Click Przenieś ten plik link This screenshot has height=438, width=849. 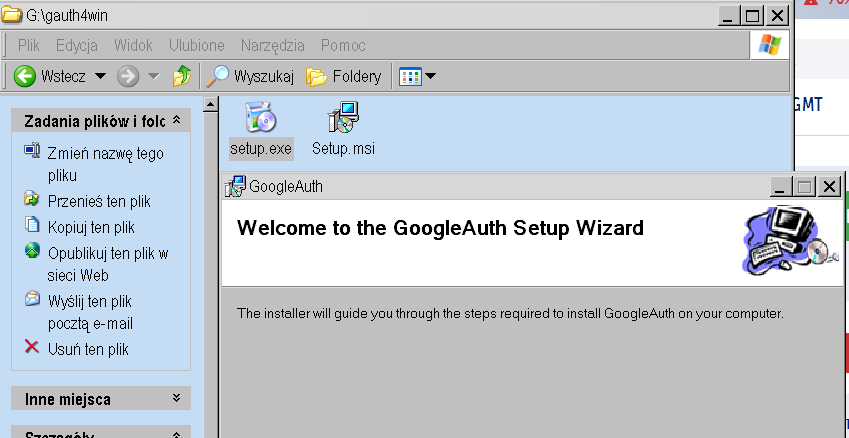99,201
